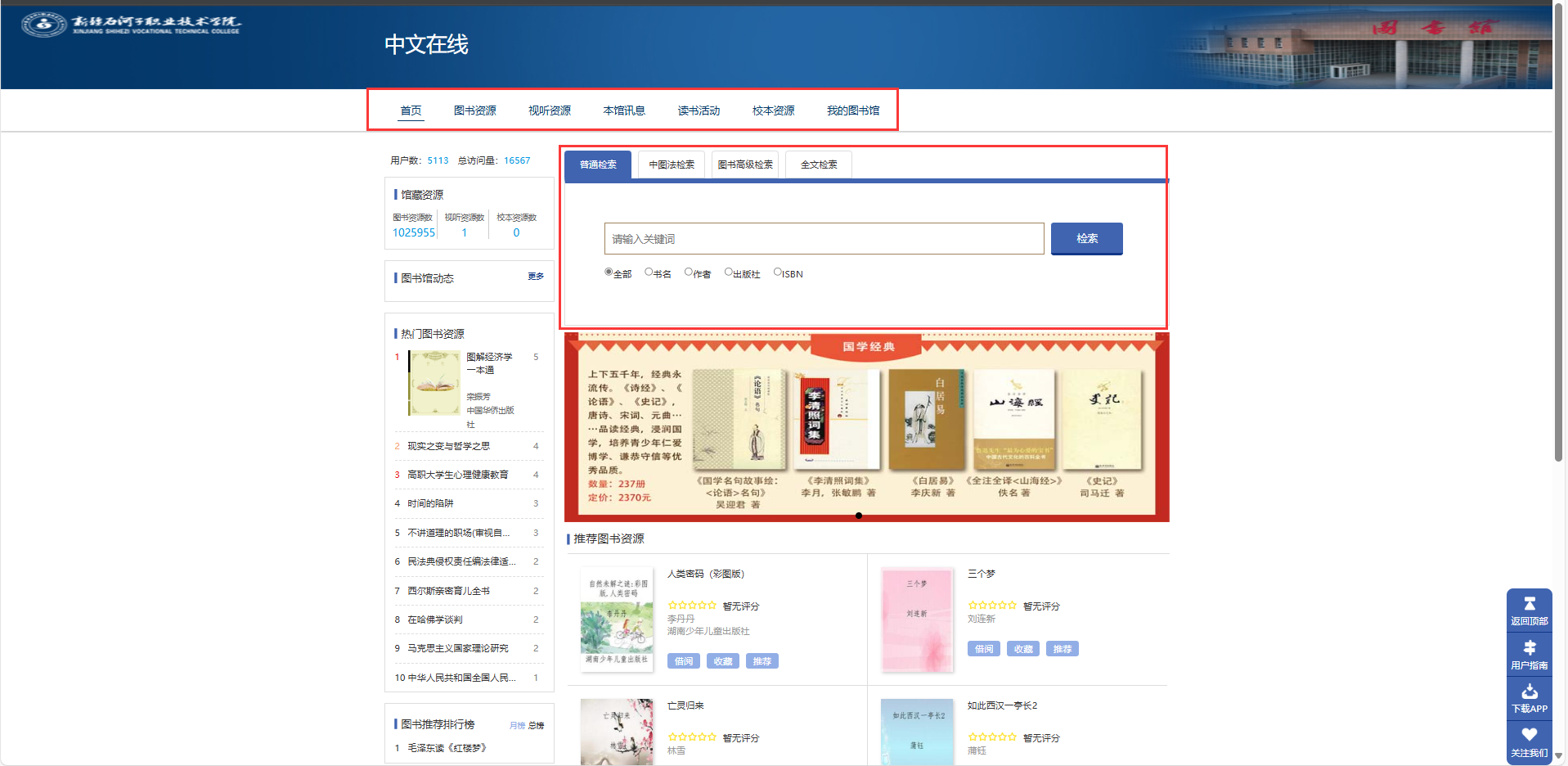Click first rating star for 人类密码
Image resolution: width=1568 pixels, height=766 pixels.
coord(672,606)
